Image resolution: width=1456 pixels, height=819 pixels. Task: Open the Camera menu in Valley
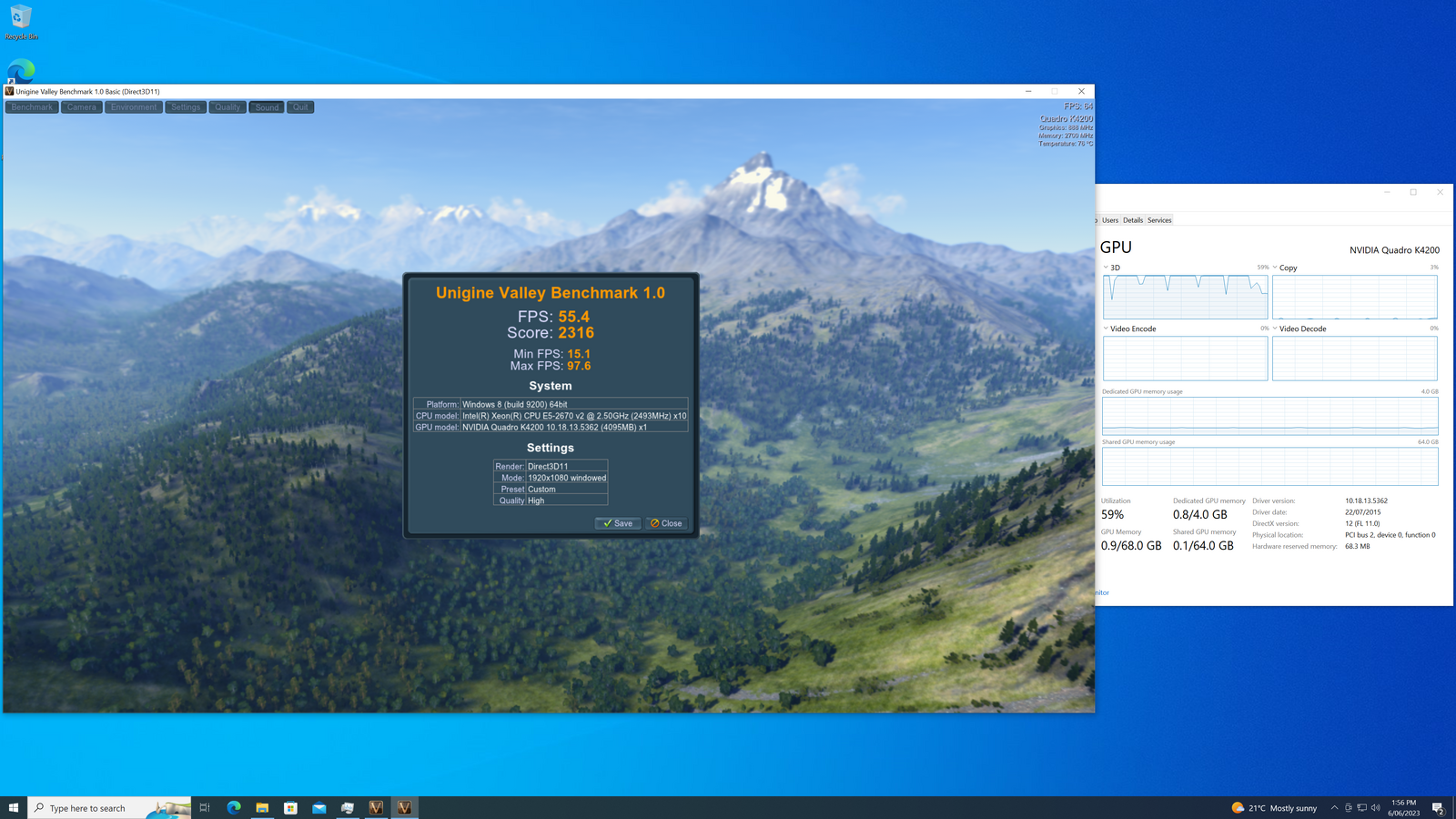pos(81,107)
